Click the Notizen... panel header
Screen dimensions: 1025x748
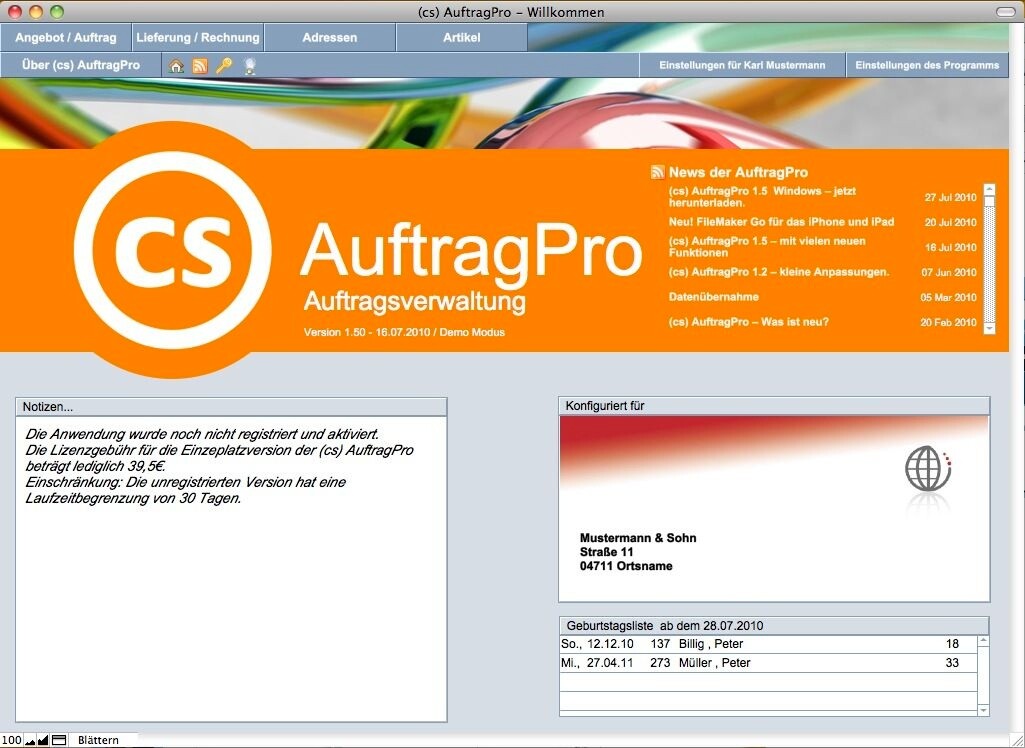(x=231, y=407)
